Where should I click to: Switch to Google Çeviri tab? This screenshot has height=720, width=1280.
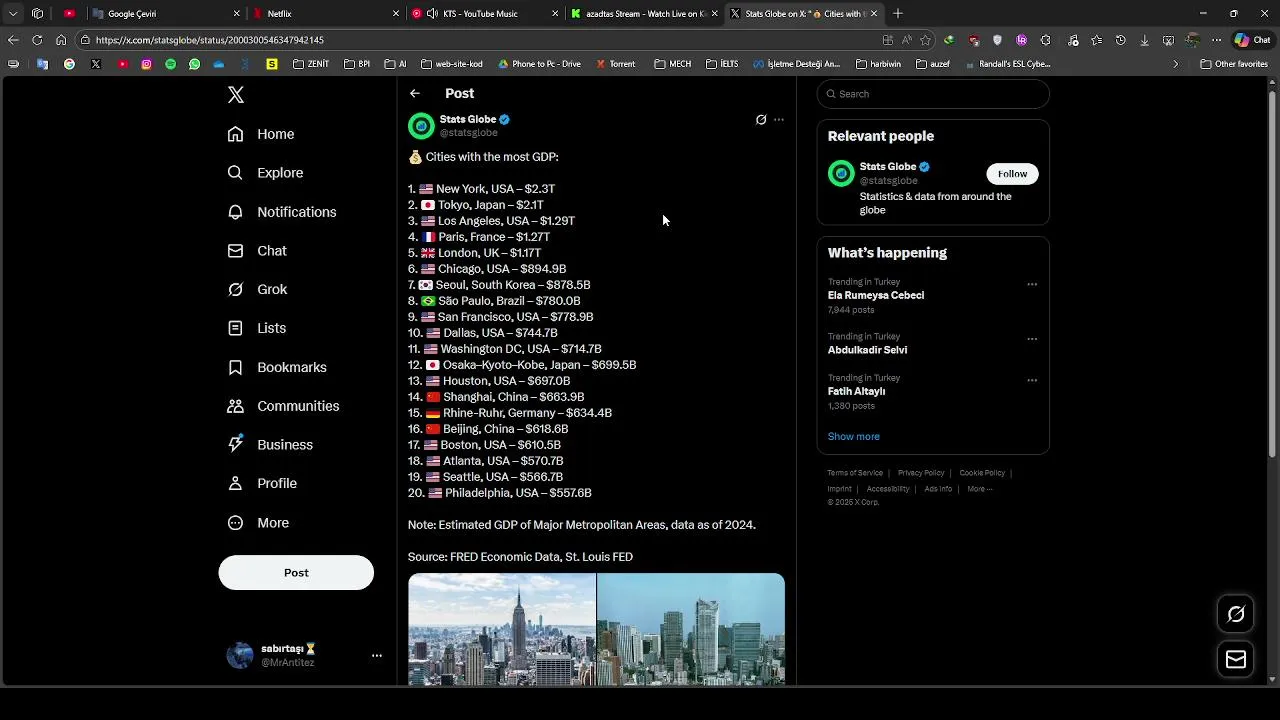pos(165,14)
